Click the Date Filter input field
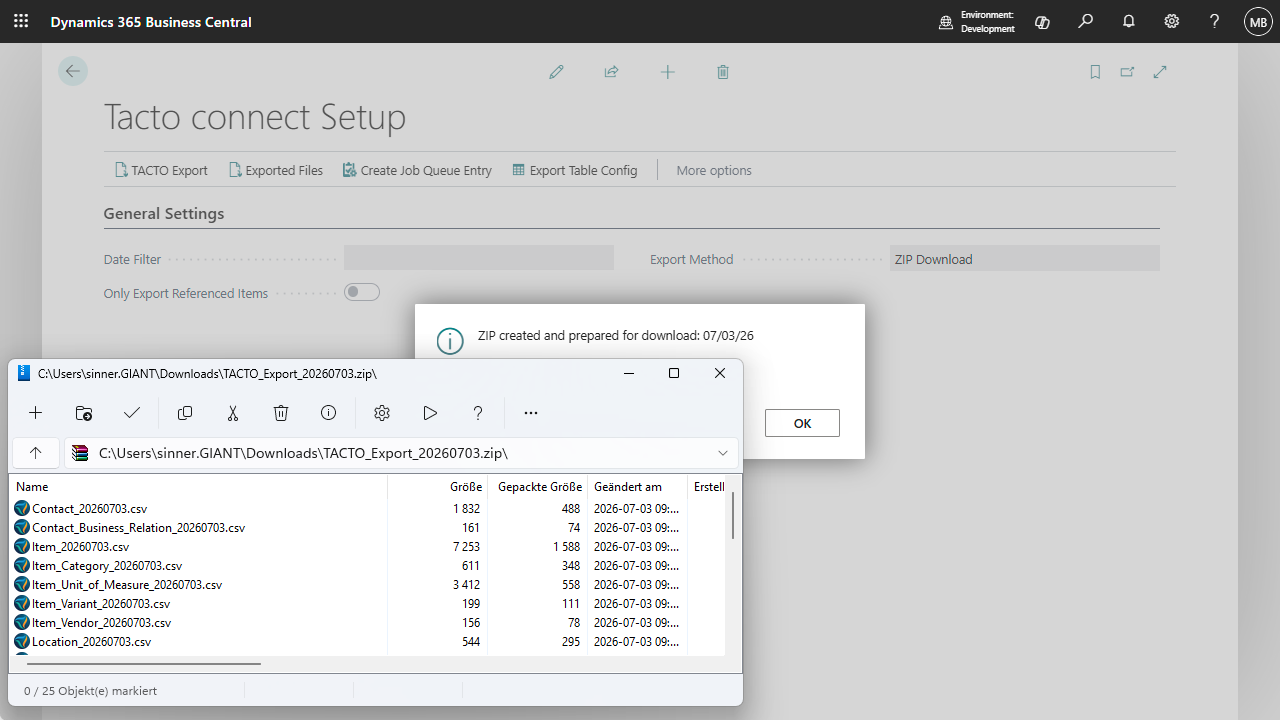The width and height of the screenshot is (1280, 720). pos(479,258)
